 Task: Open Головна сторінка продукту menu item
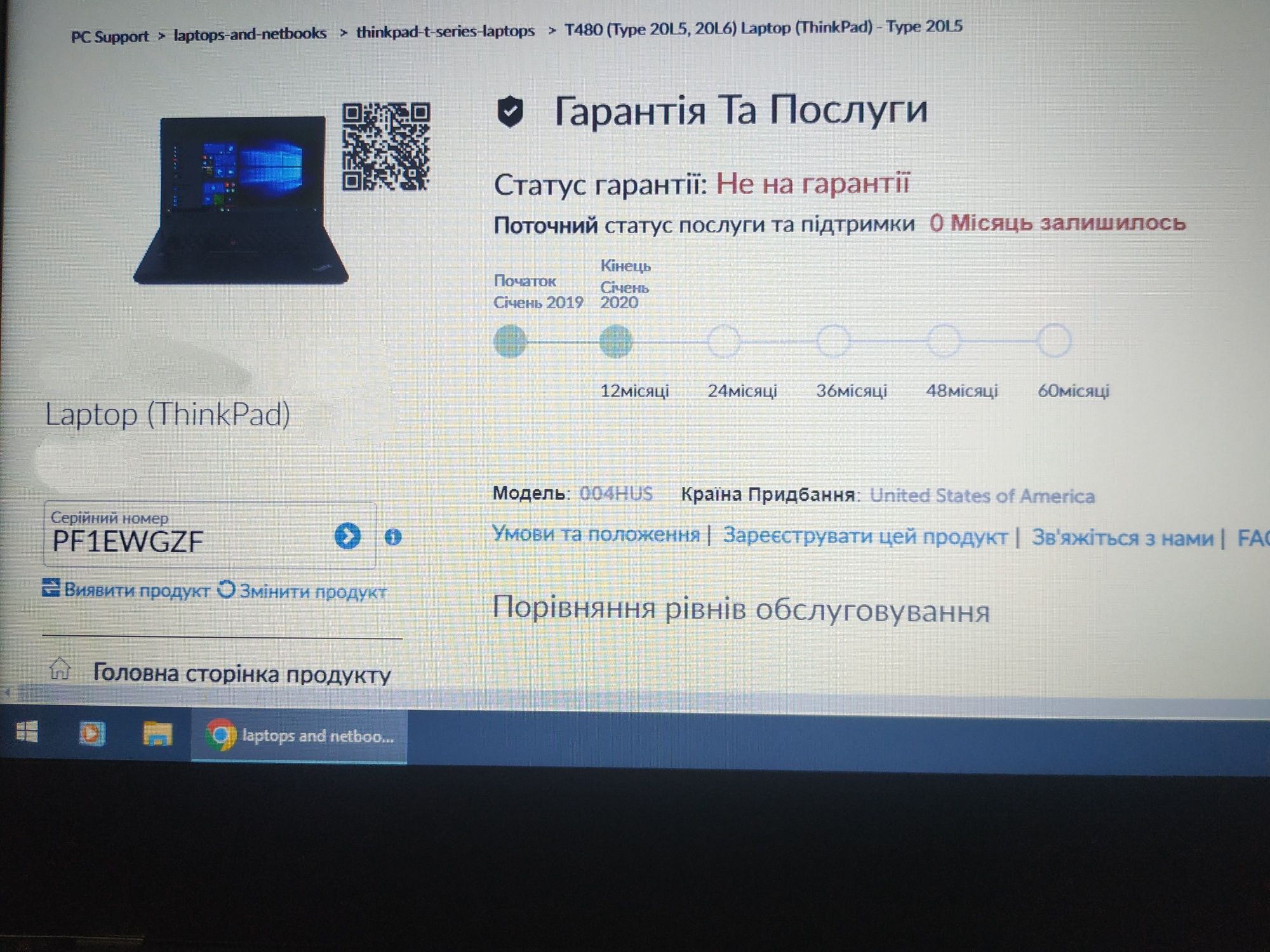(x=242, y=673)
